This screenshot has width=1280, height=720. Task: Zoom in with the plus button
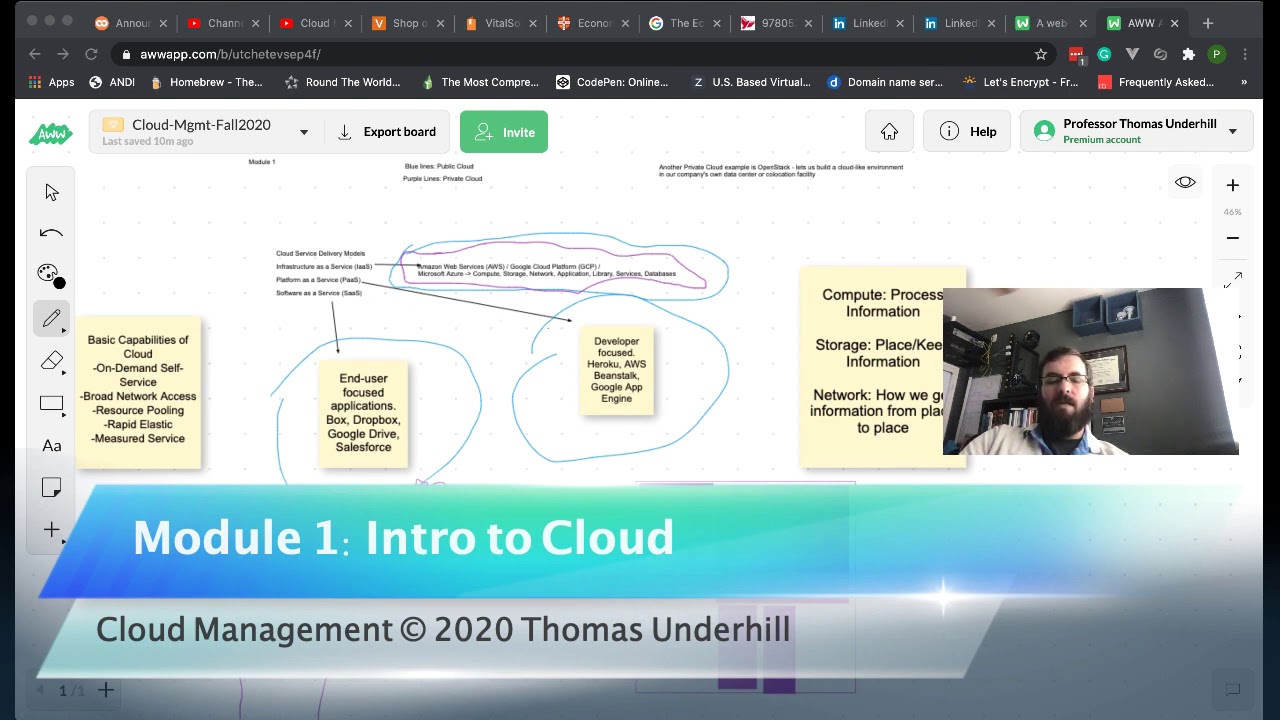pyautogui.click(x=1233, y=186)
